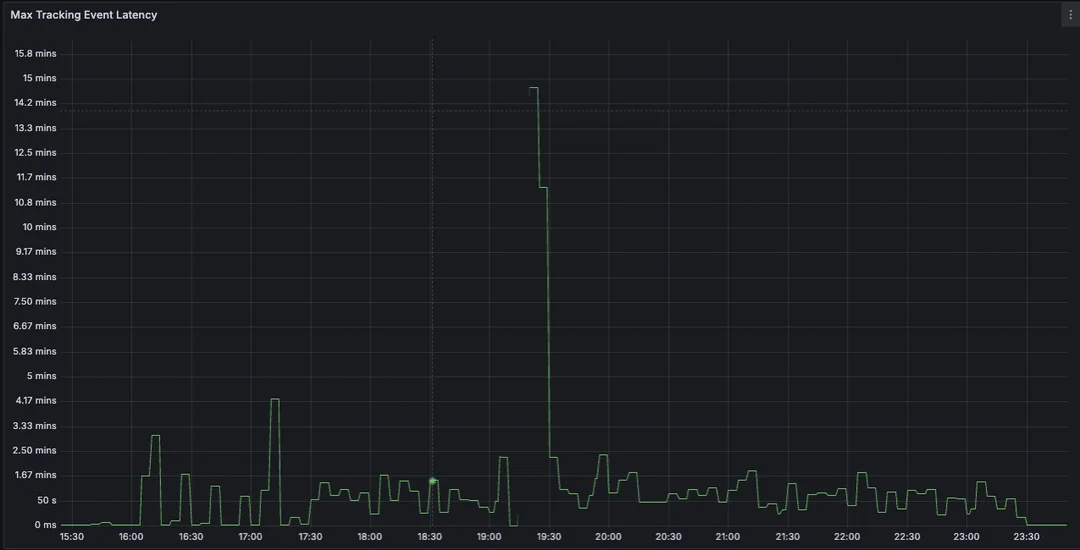The height and width of the screenshot is (550, 1080).
Task: Click the 23:00 time axis label
Action: (x=966, y=537)
